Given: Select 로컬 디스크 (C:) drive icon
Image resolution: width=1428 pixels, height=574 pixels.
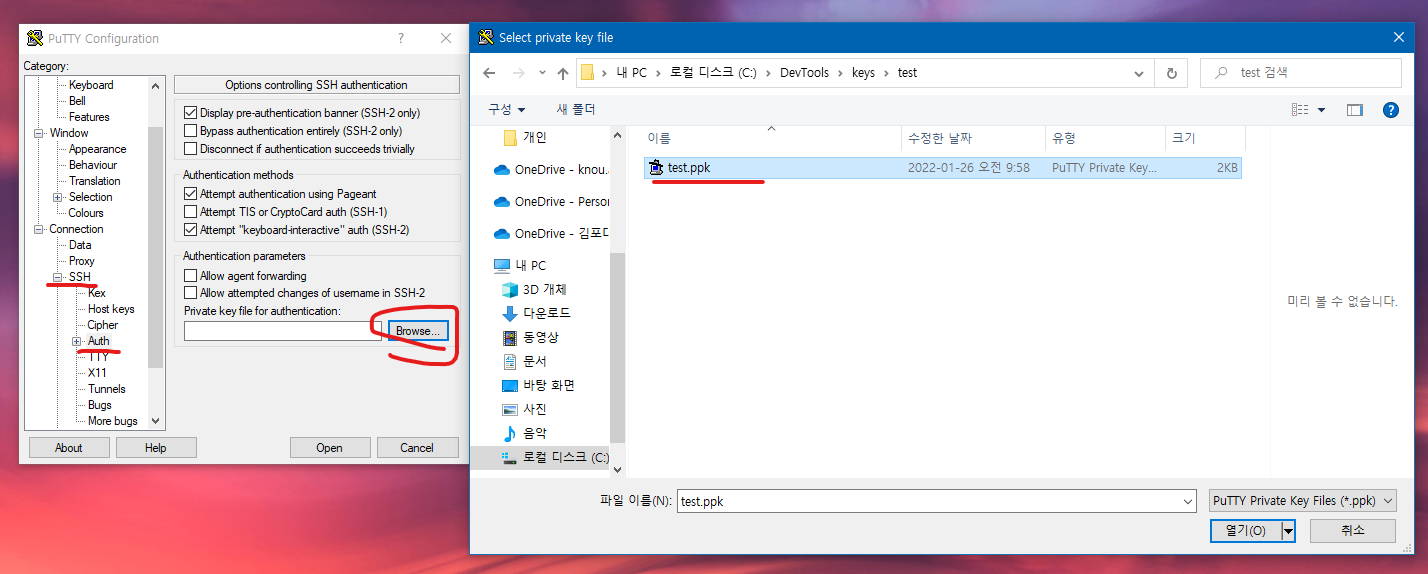Looking at the screenshot, I should [x=509, y=458].
